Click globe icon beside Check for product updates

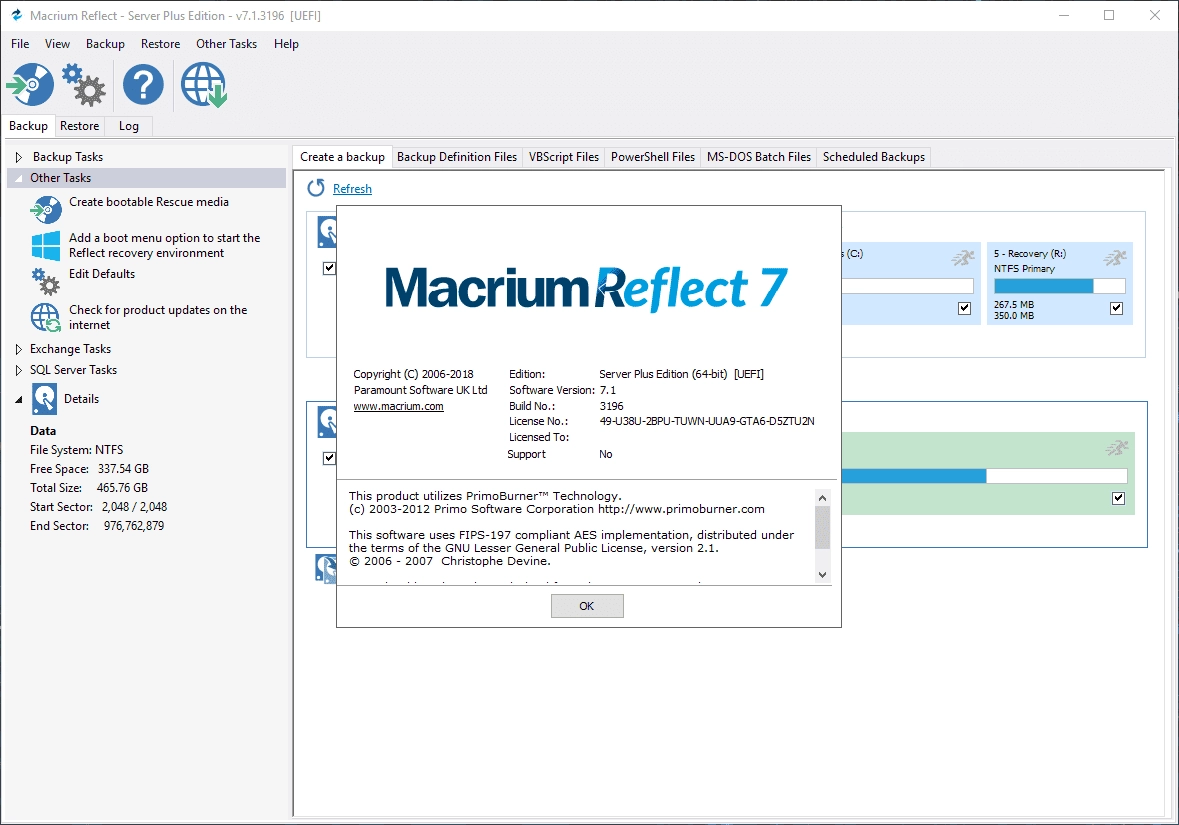point(46,317)
